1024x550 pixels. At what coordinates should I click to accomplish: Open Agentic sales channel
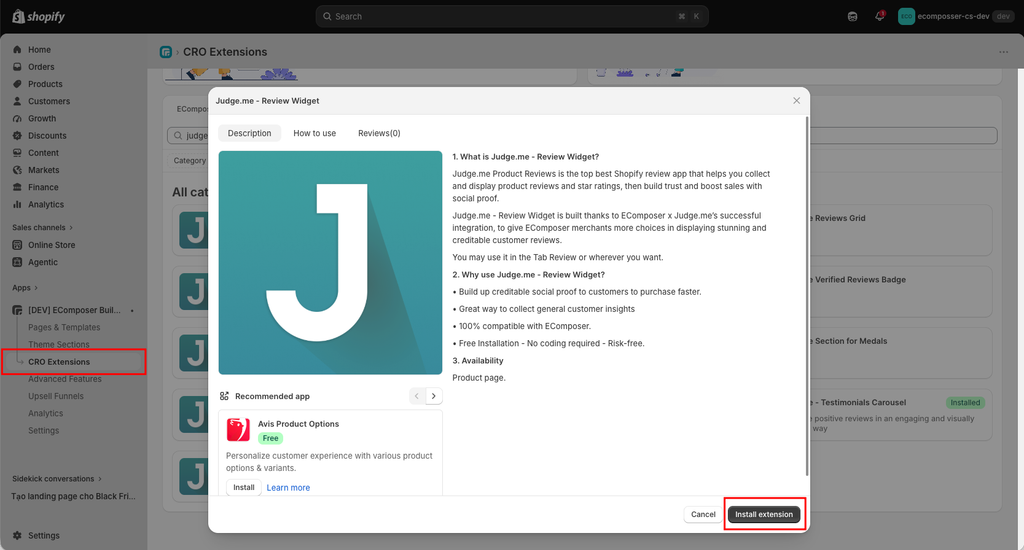pos(42,262)
